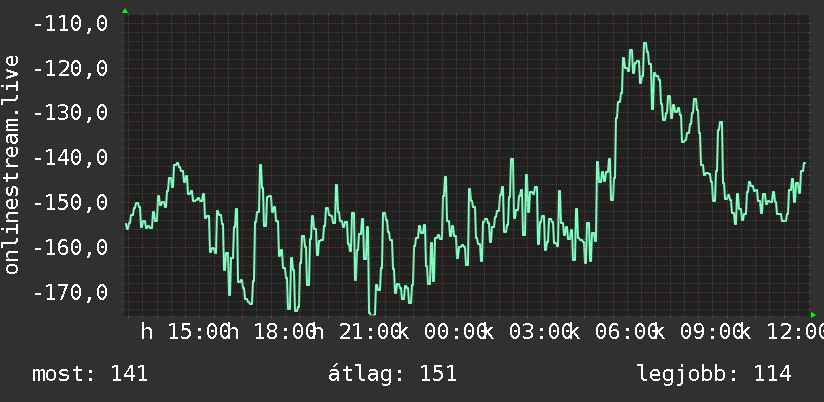Click the y-axis label -140,0
The width and height of the screenshot is (824, 402).
(70, 158)
